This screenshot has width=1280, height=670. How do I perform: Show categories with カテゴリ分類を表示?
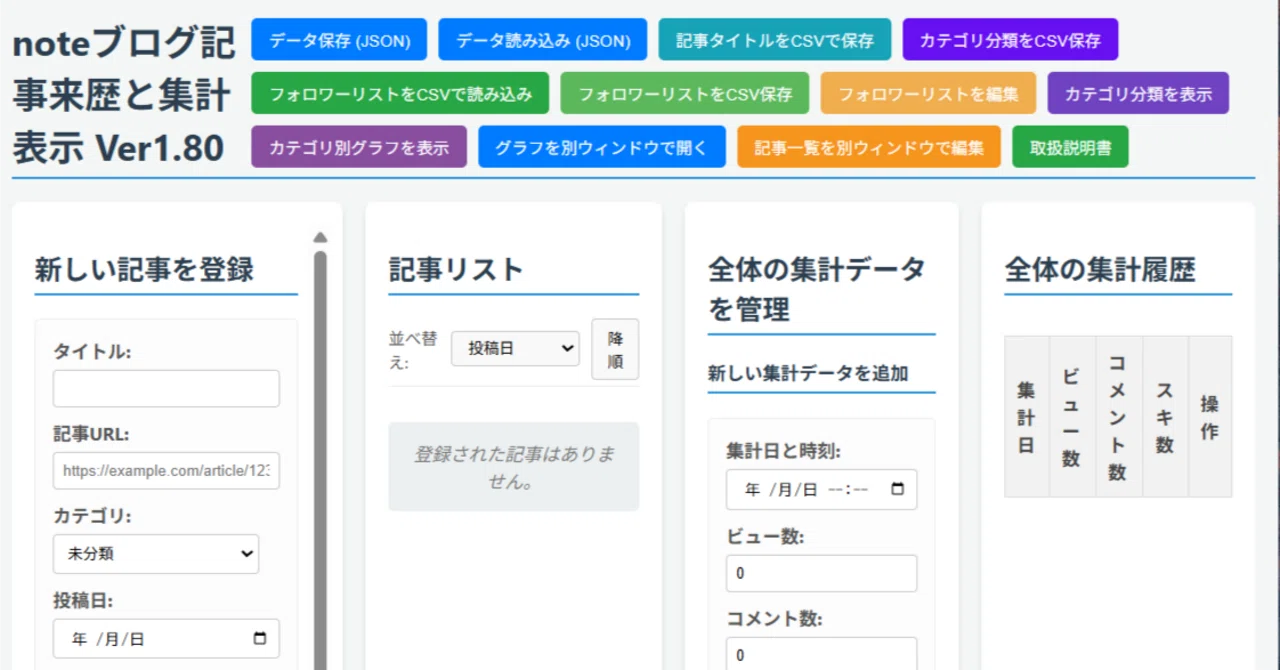point(1138,93)
